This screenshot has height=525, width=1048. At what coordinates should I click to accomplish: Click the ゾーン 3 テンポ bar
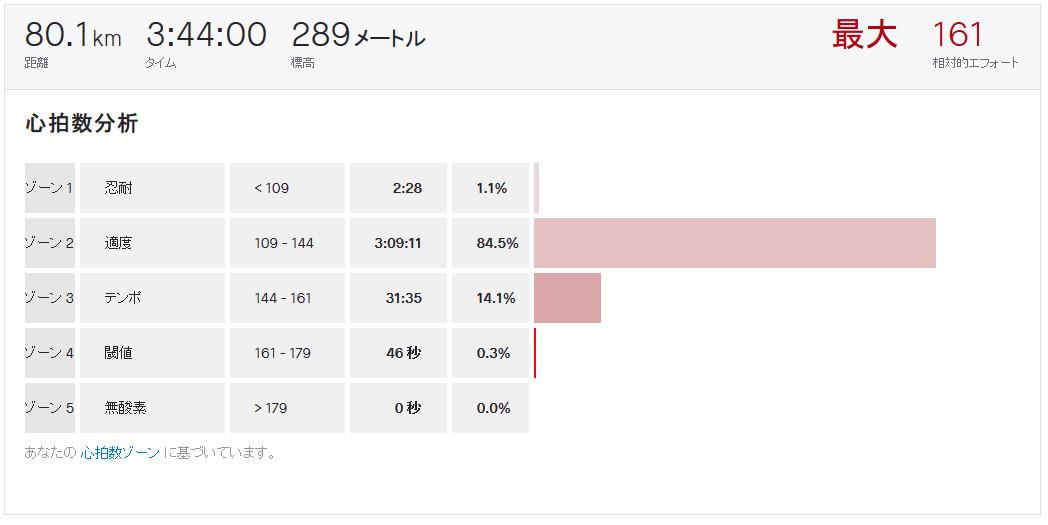coord(567,298)
